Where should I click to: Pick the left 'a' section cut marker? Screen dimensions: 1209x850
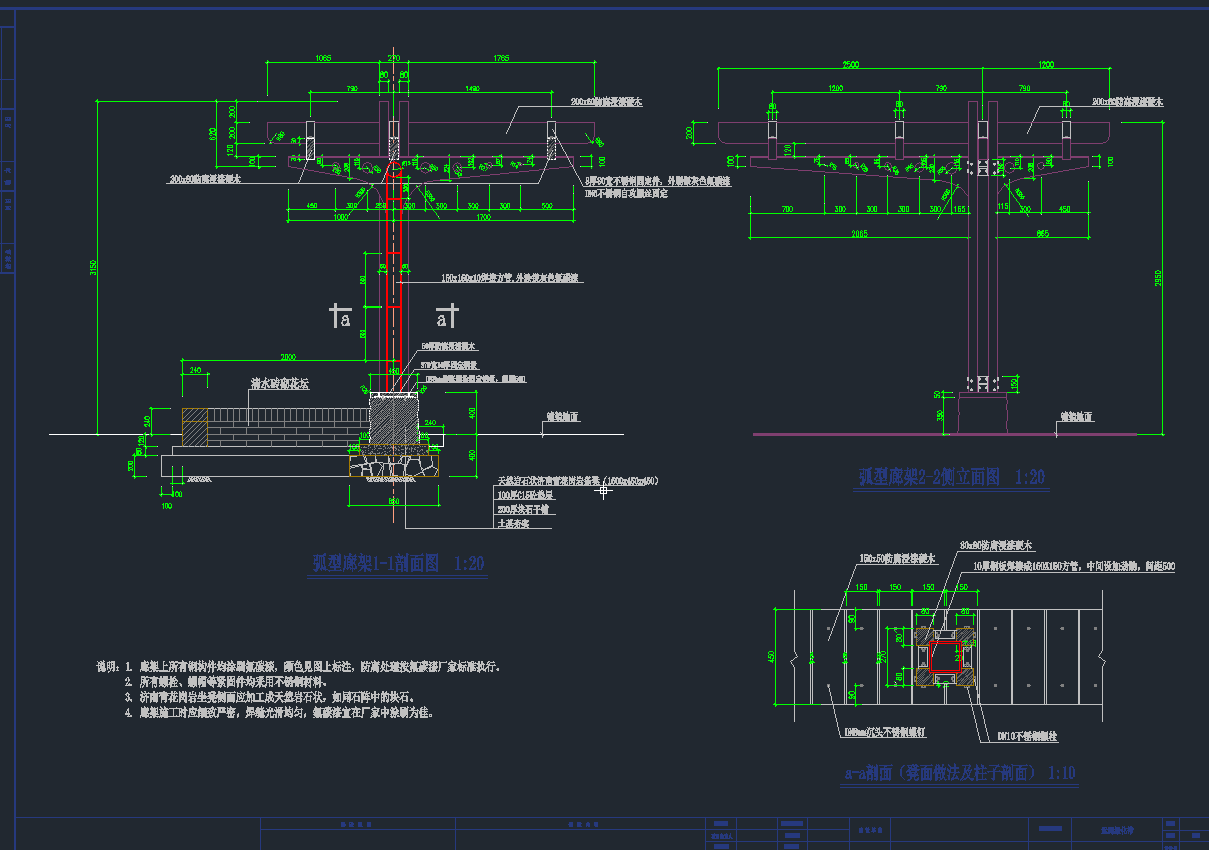pos(341,317)
